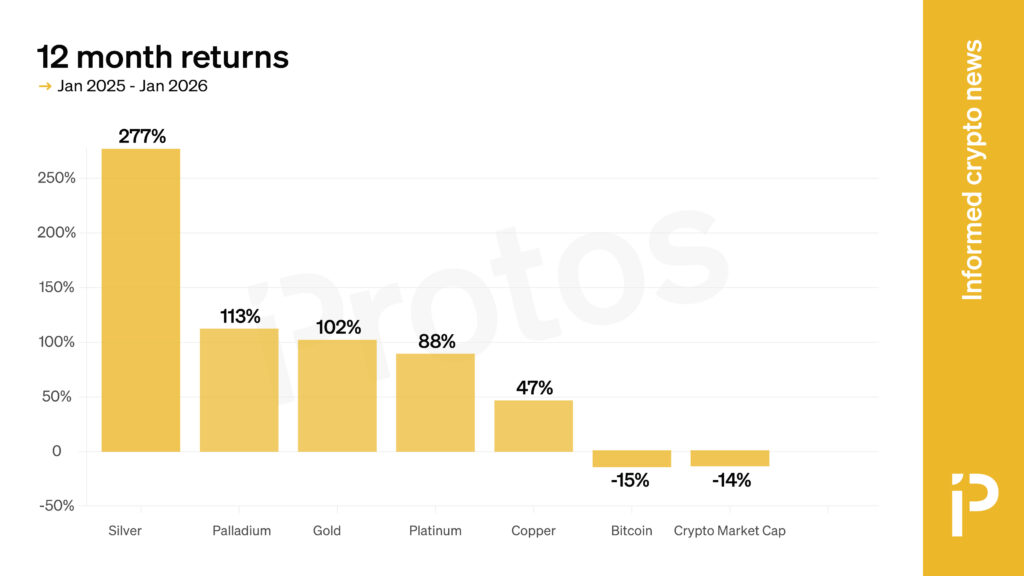Screen dimensions: 1024x576
Task: Click the -14% value label
Action: click(x=731, y=480)
